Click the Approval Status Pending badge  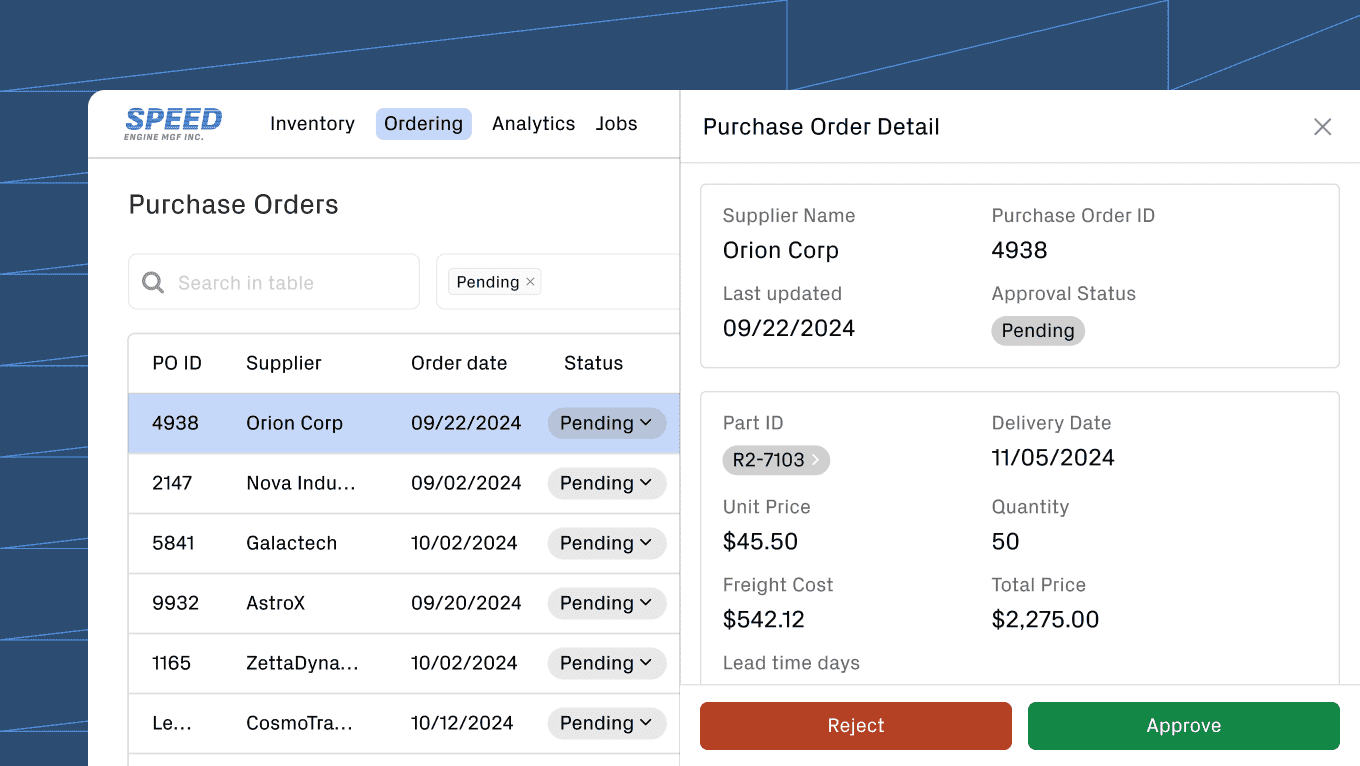1038,330
